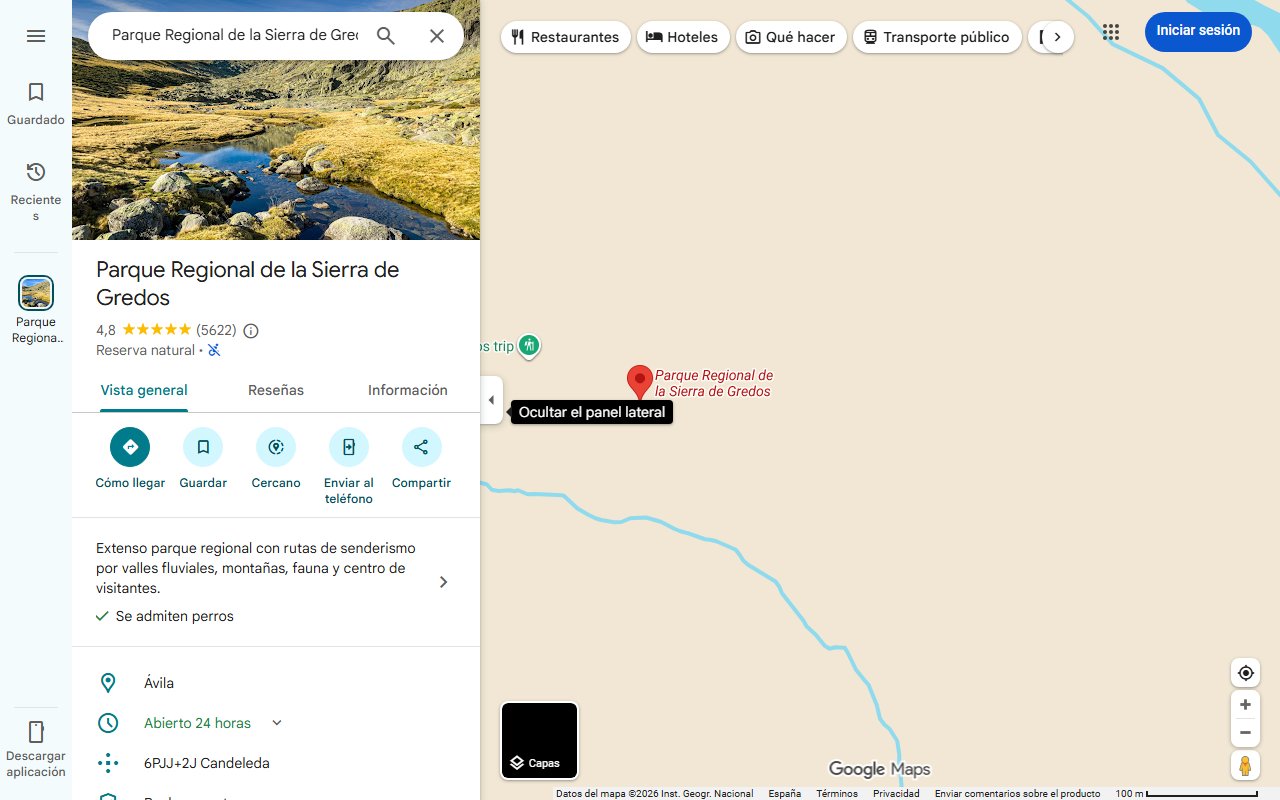Hide the side panel with the arrow toggle

[x=491, y=399]
